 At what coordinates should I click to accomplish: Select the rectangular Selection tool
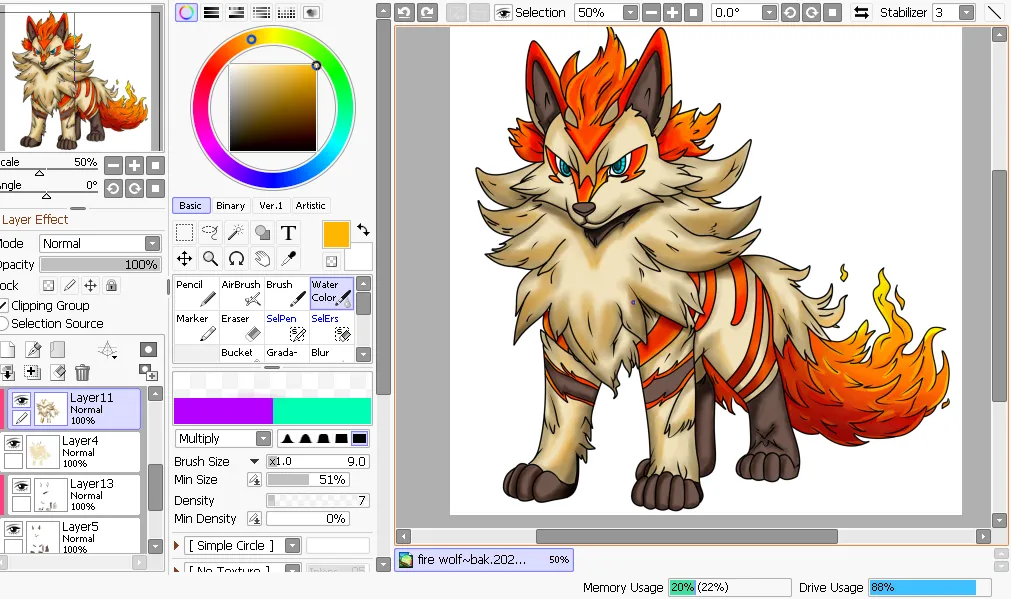click(x=184, y=233)
